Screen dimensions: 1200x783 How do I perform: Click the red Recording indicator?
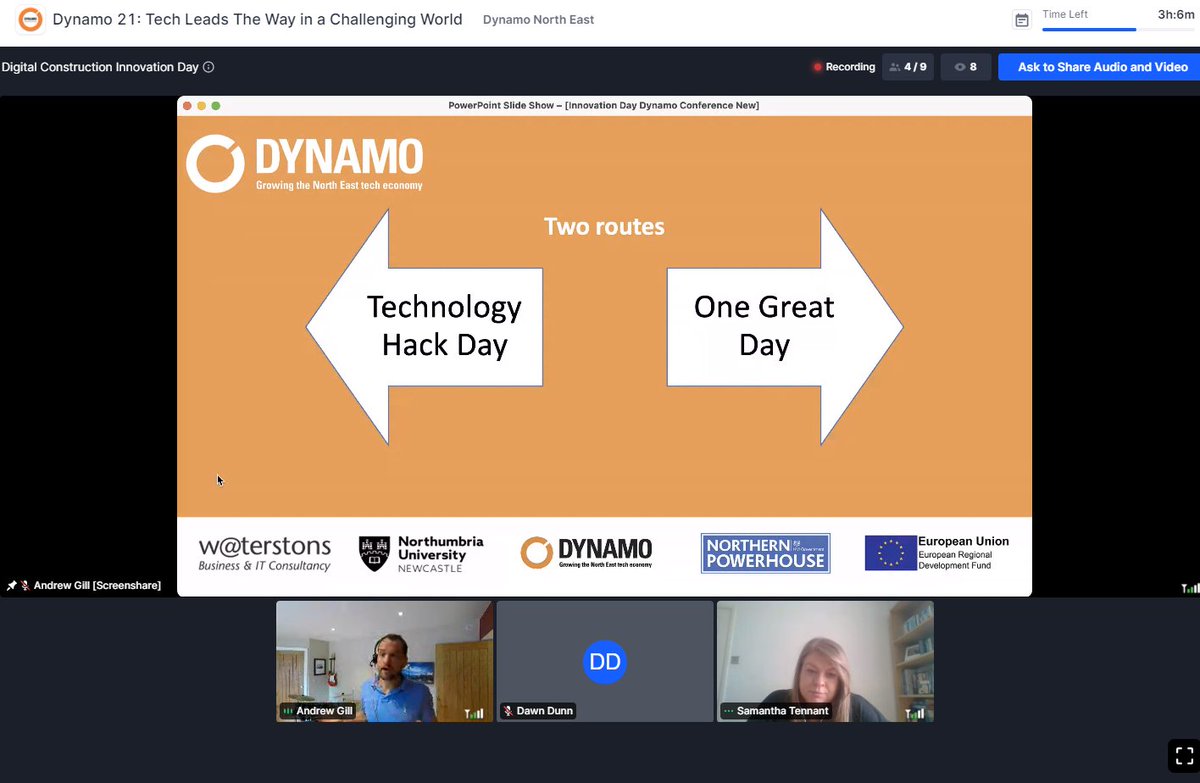[844, 67]
